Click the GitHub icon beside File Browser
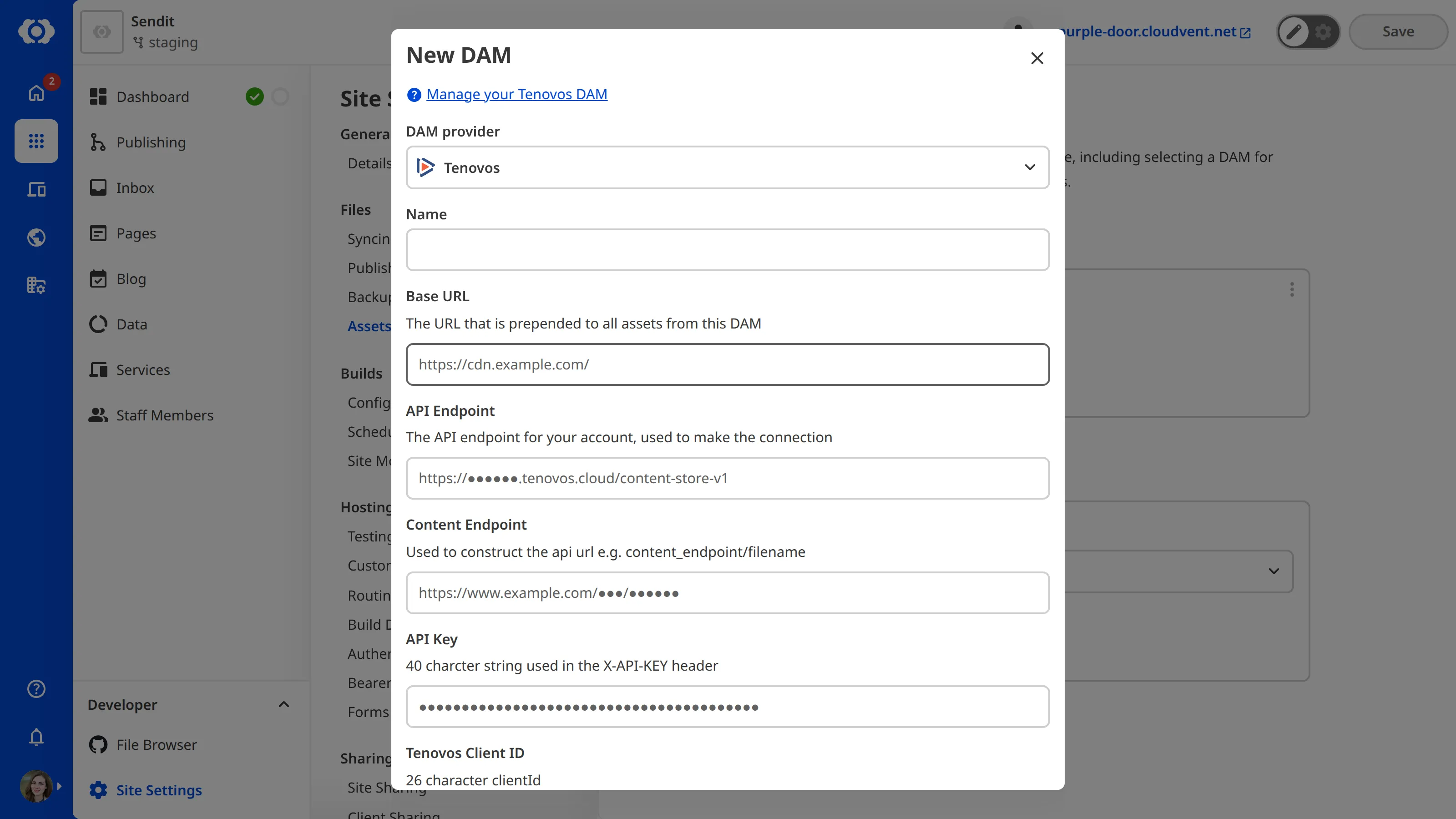The height and width of the screenshot is (819, 1456). pyautogui.click(x=98, y=745)
